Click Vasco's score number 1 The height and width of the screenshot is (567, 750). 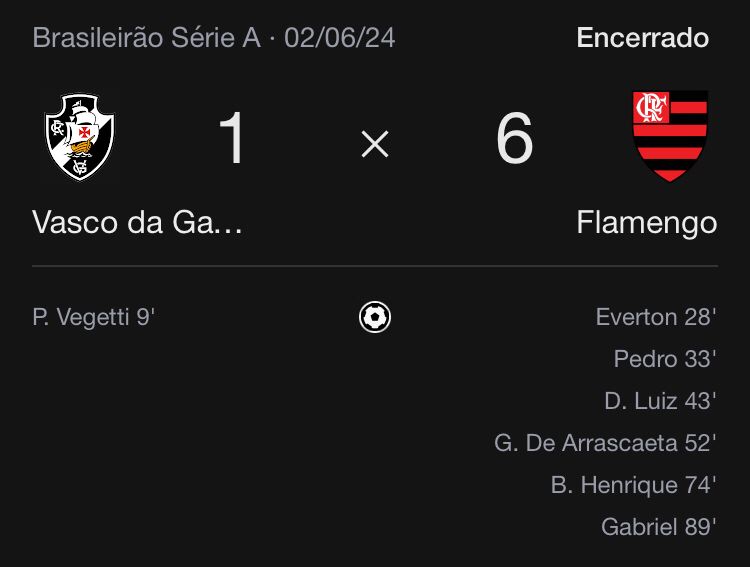coord(232,138)
